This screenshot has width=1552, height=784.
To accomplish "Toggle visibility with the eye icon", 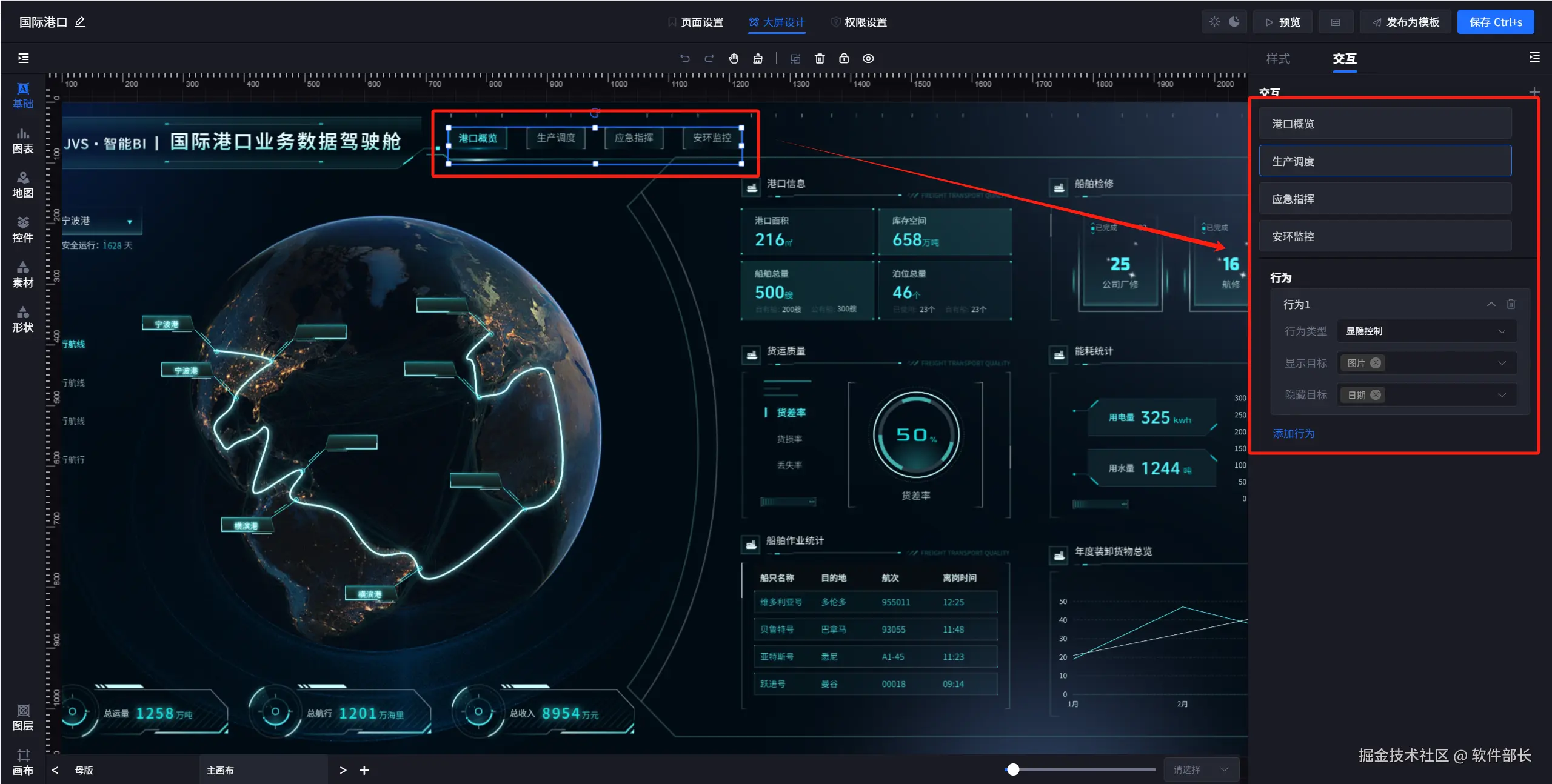I will pos(868,59).
